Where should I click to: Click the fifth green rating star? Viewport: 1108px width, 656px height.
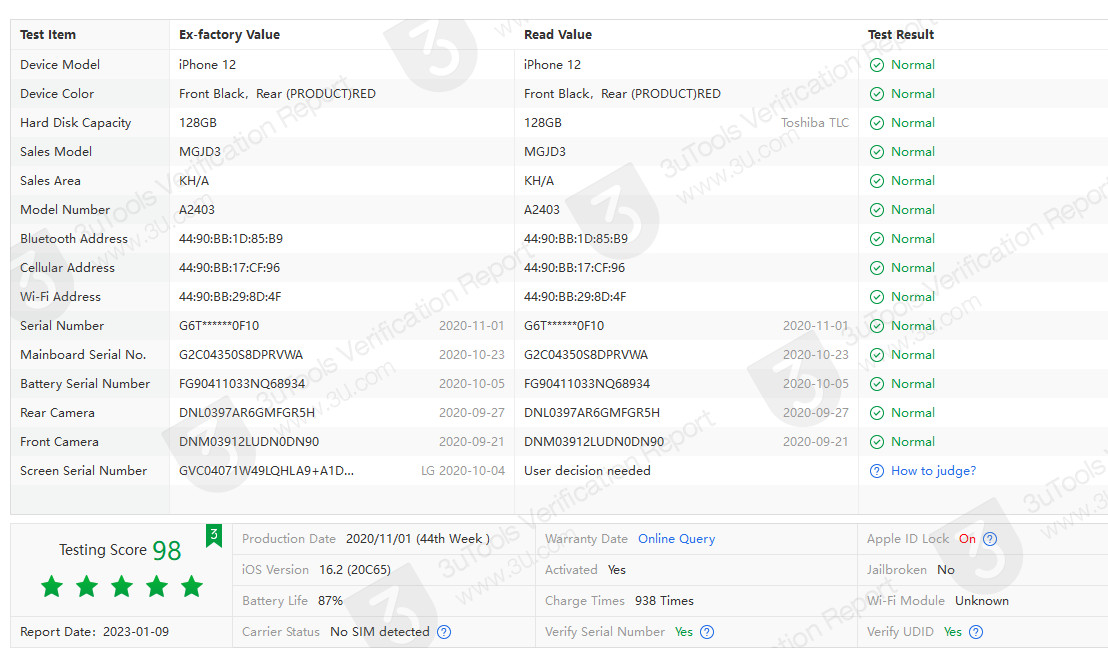tap(192, 587)
